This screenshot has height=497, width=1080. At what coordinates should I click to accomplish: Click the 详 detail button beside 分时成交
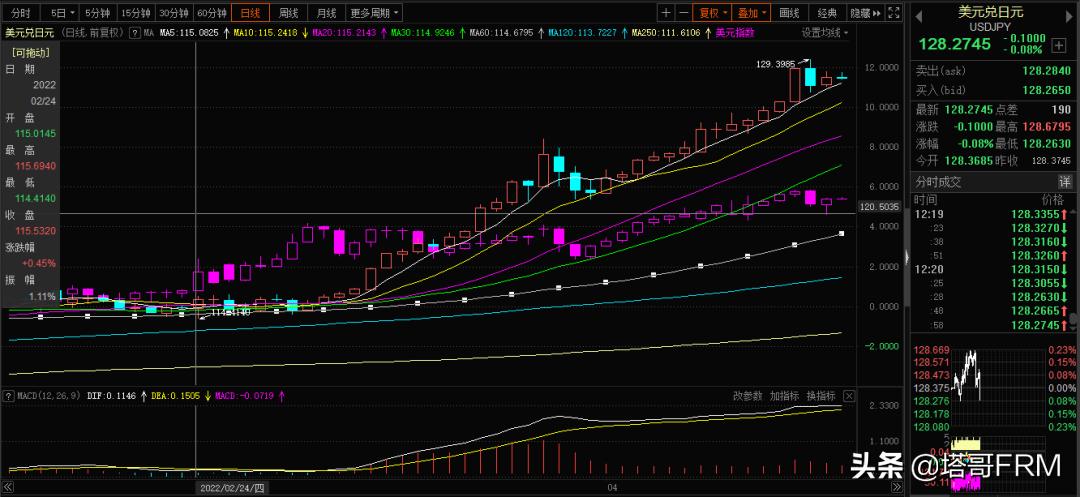pyautogui.click(x=1065, y=182)
